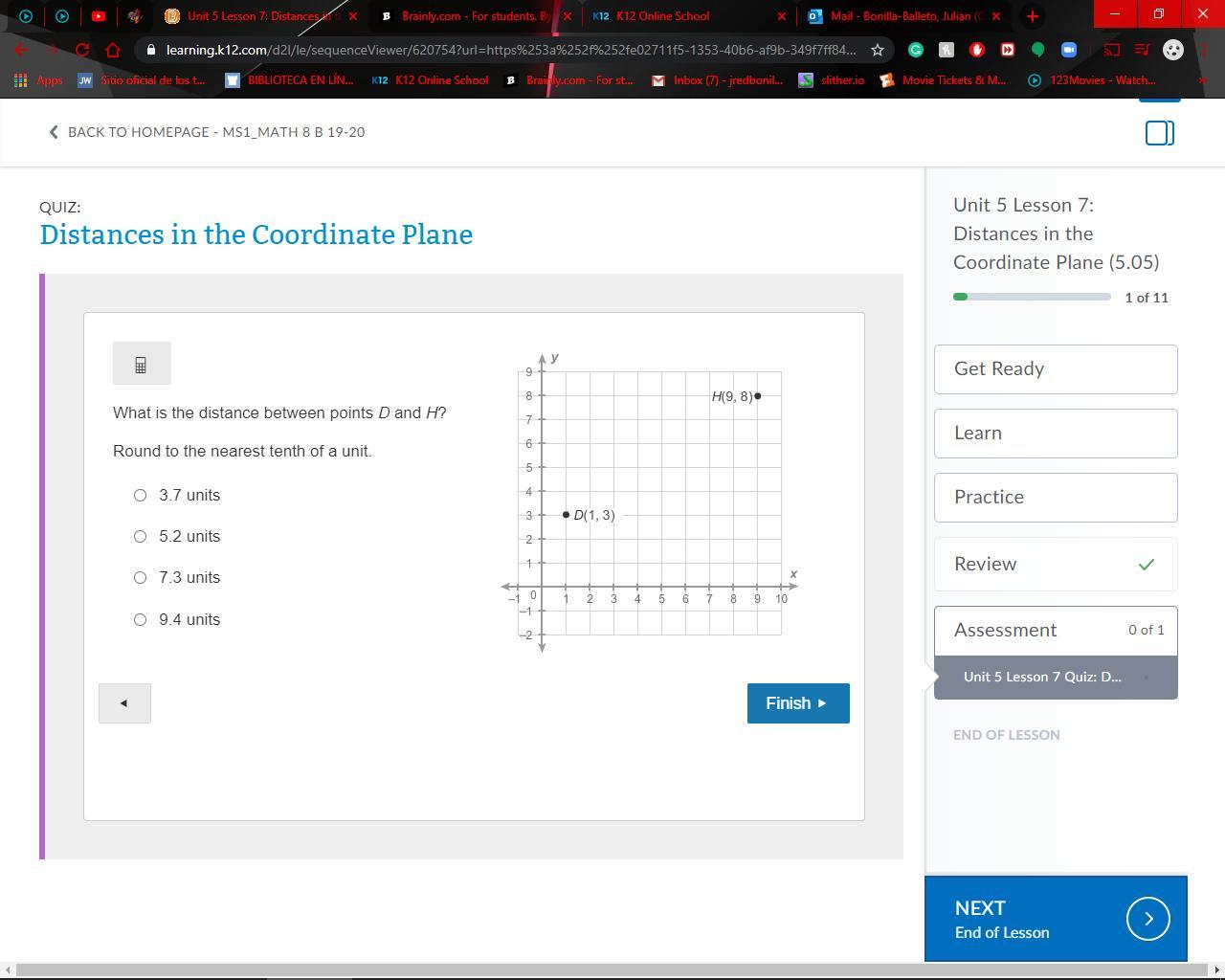This screenshot has width=1225, height=980.
Task: Select the 3.7 units answer
Action: [x=140, y=495]
